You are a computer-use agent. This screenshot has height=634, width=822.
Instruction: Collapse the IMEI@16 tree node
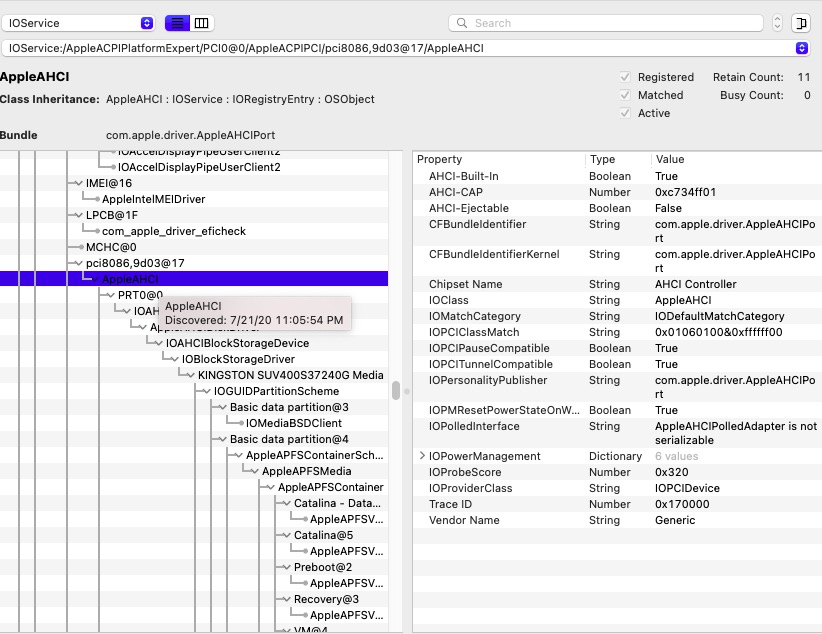(x=78, y=184)
